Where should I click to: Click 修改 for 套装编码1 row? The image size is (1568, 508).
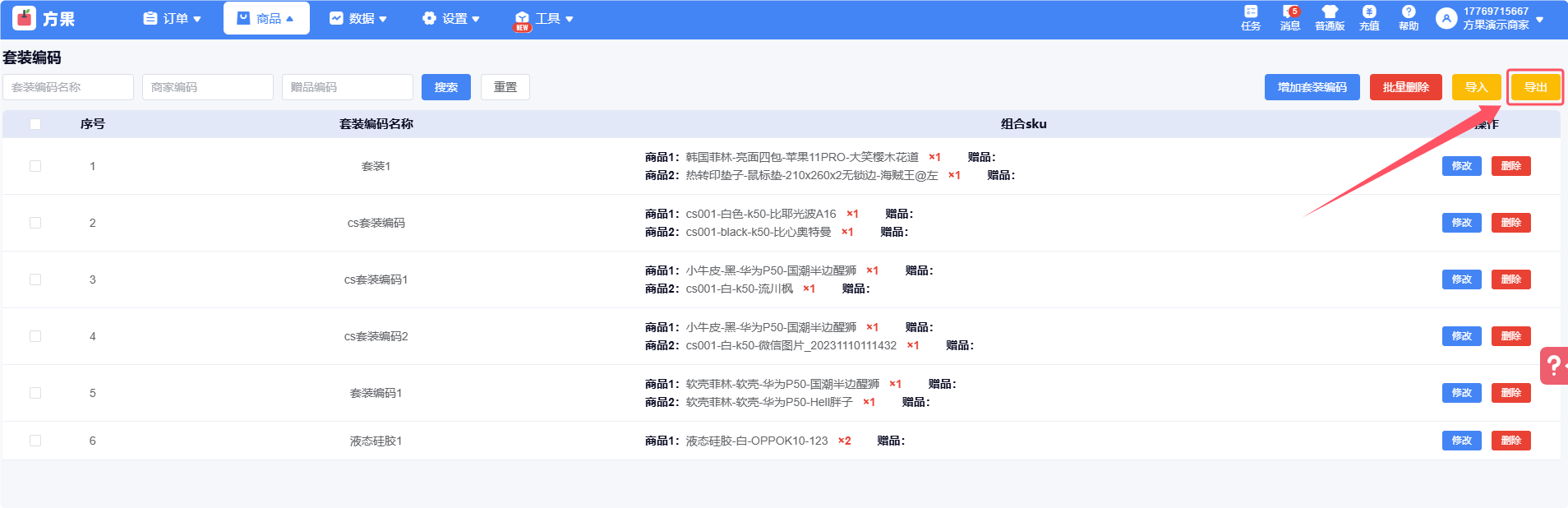(1462, 393)
